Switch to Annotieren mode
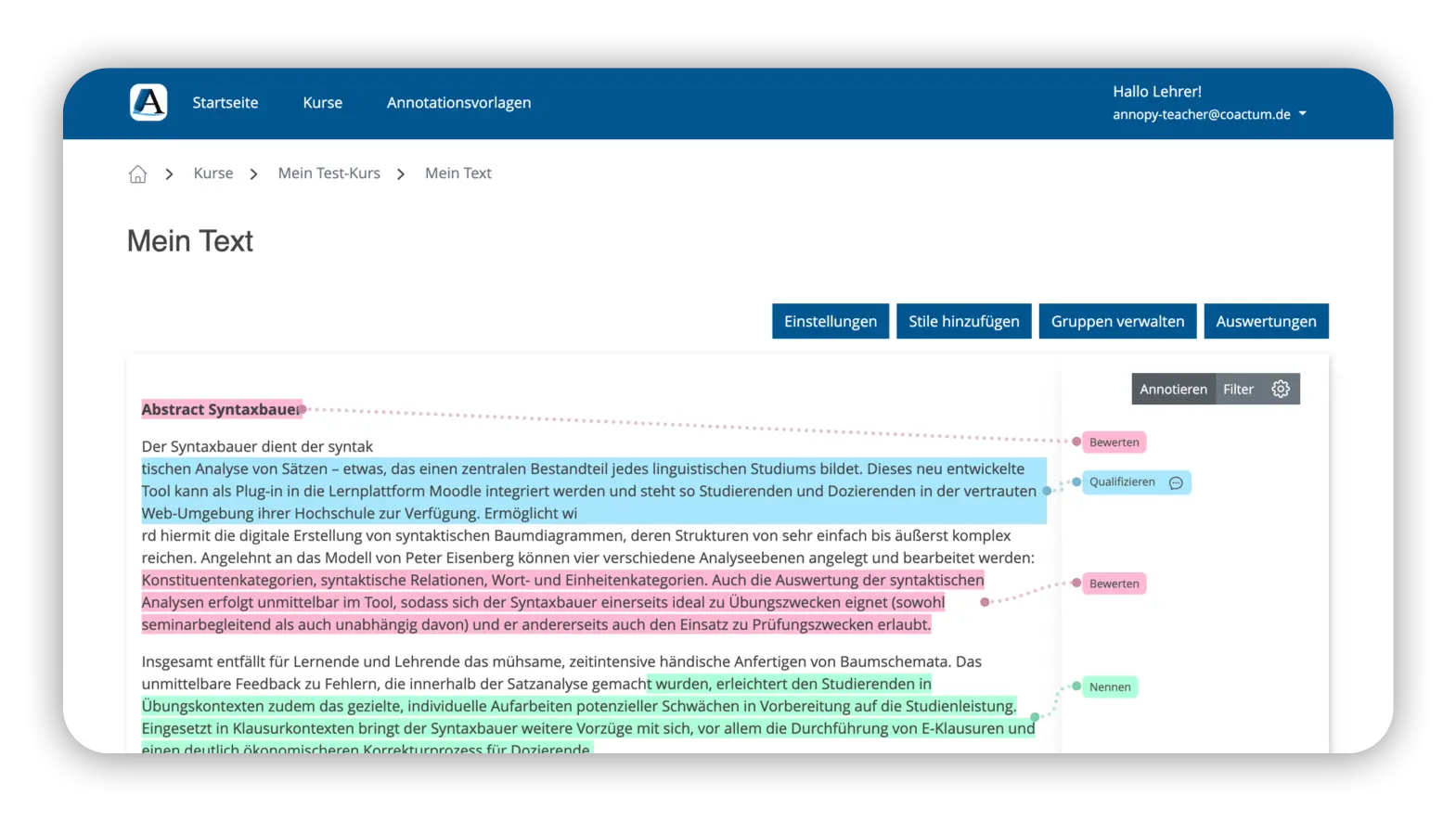 click(1173, 390)
